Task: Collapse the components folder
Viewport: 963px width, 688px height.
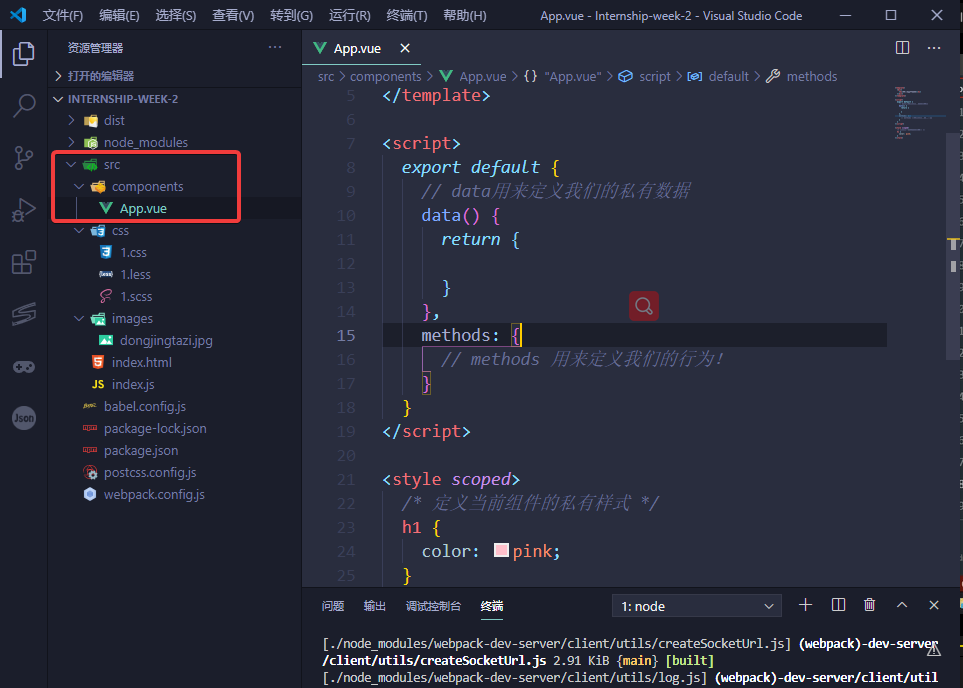Action: pyautogui.click(x=175, y=187)
